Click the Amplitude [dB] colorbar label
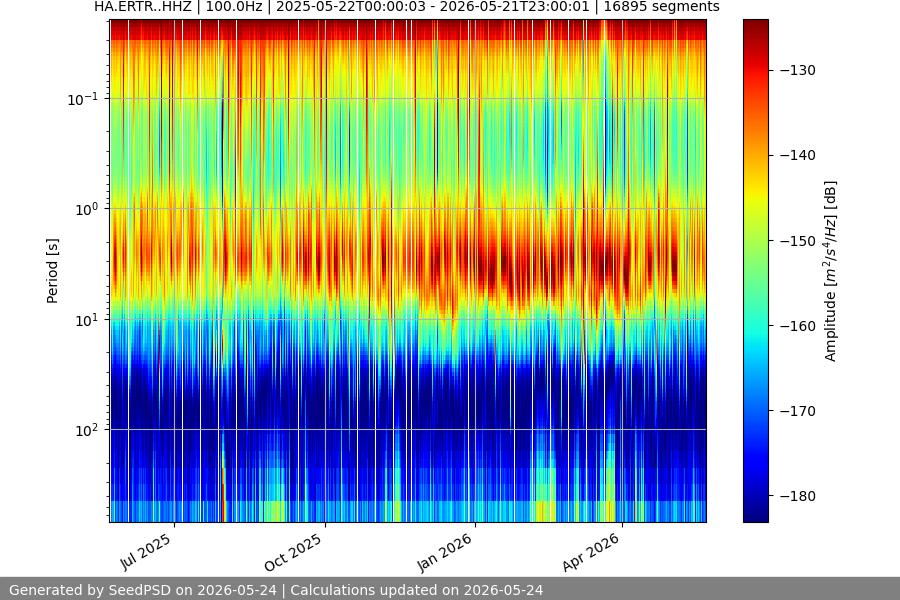Screen dimensions: 900x600 pyautogui.click(x=831, y=271)
